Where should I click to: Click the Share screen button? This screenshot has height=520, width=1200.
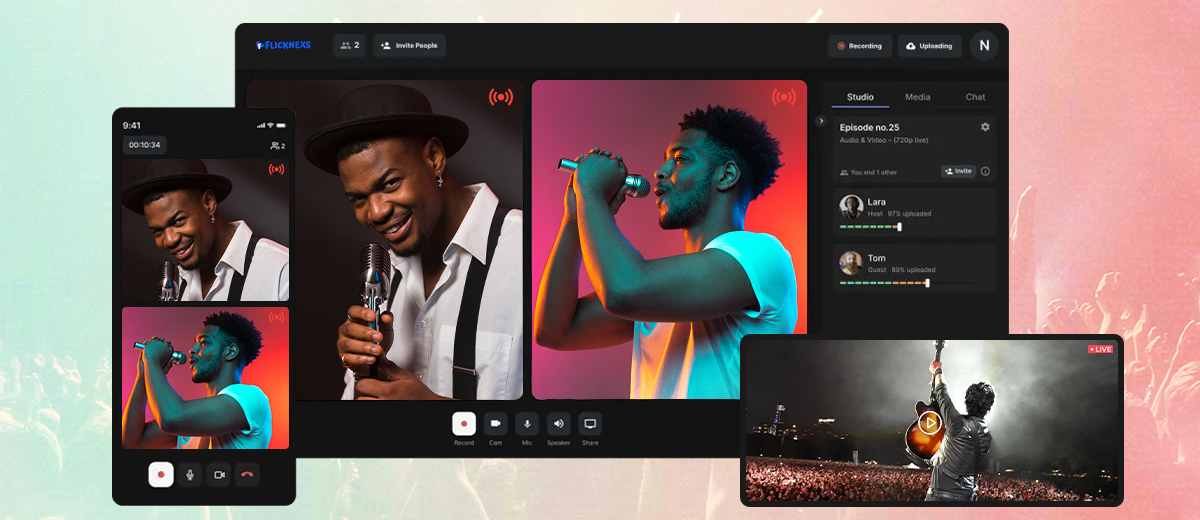point(590,424)
